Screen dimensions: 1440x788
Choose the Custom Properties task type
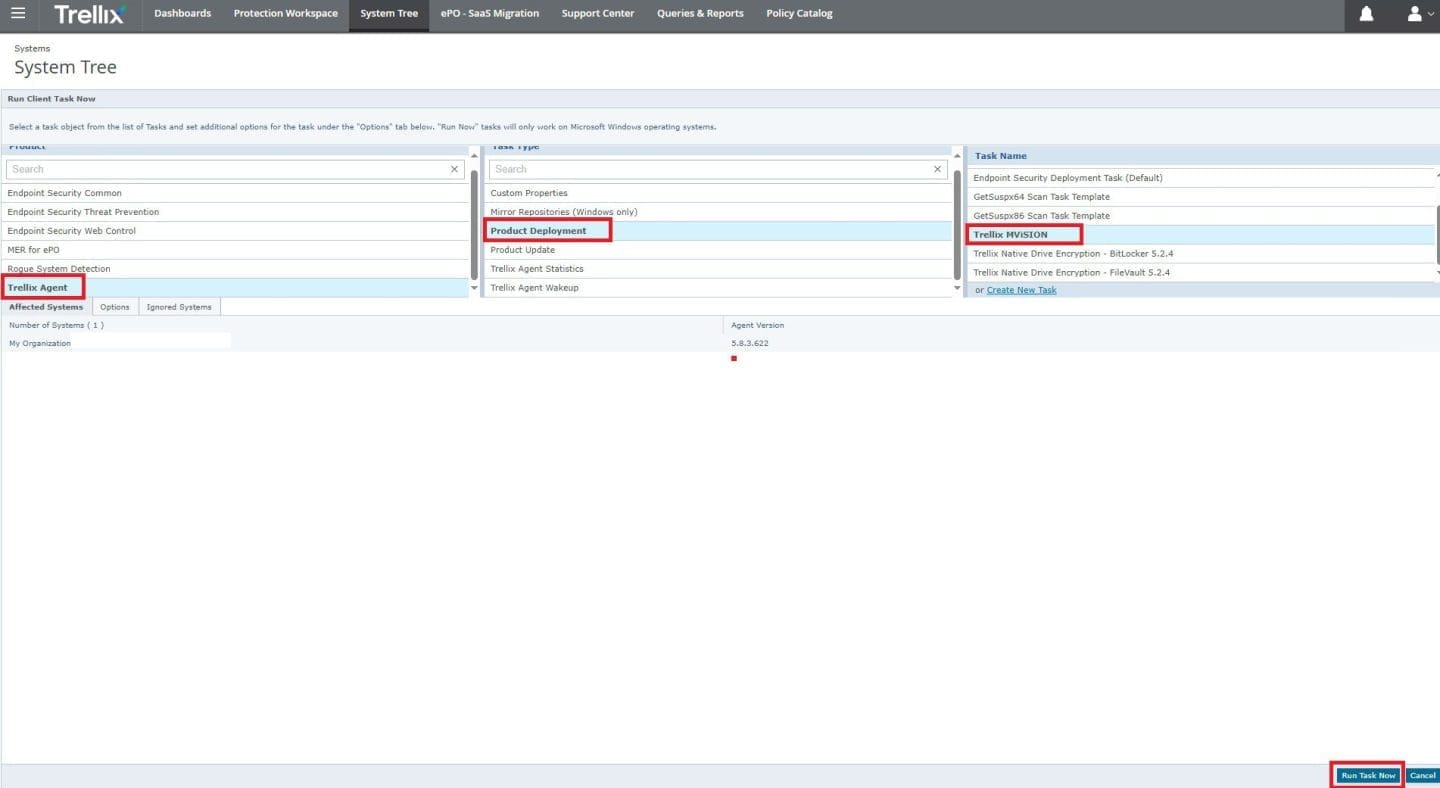point(718,193)
